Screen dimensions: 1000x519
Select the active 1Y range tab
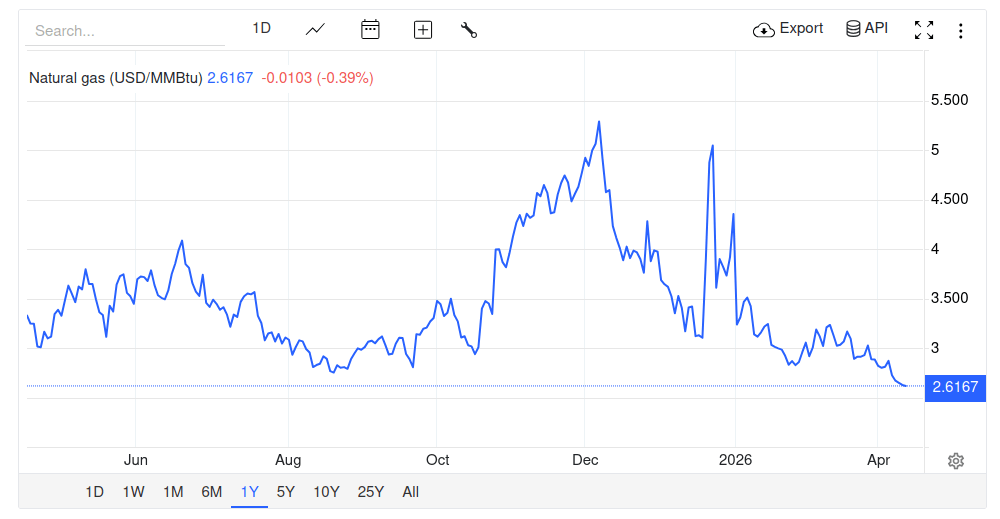[249, 492]
